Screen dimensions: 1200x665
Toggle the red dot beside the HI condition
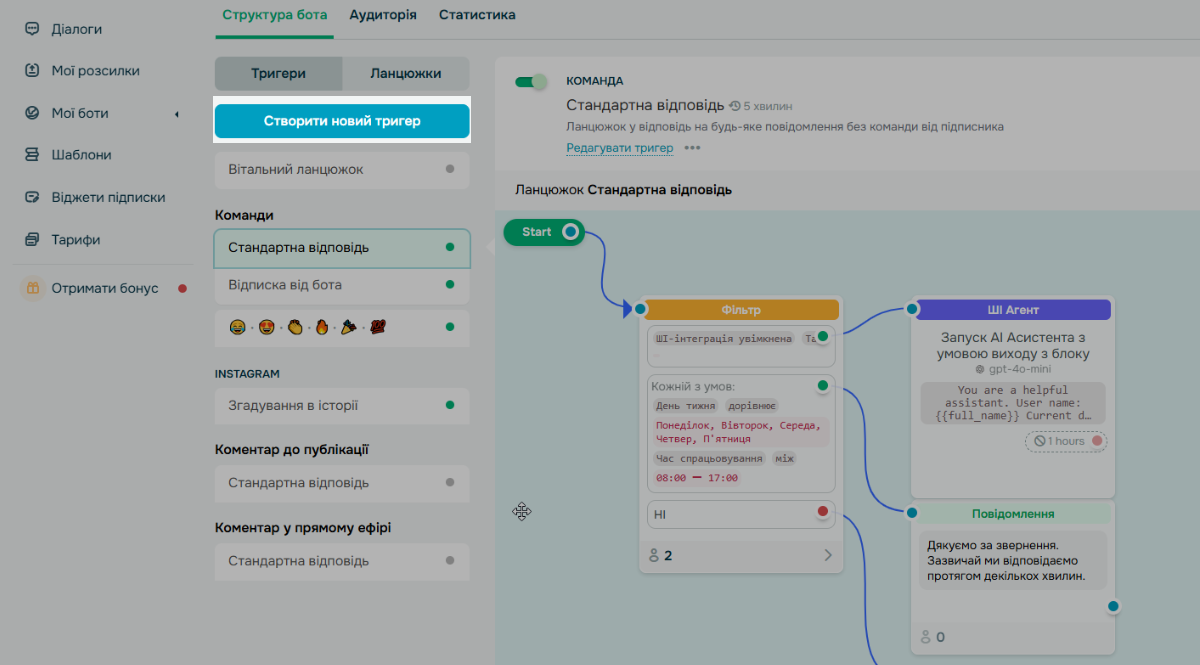[x=825, y=513]
